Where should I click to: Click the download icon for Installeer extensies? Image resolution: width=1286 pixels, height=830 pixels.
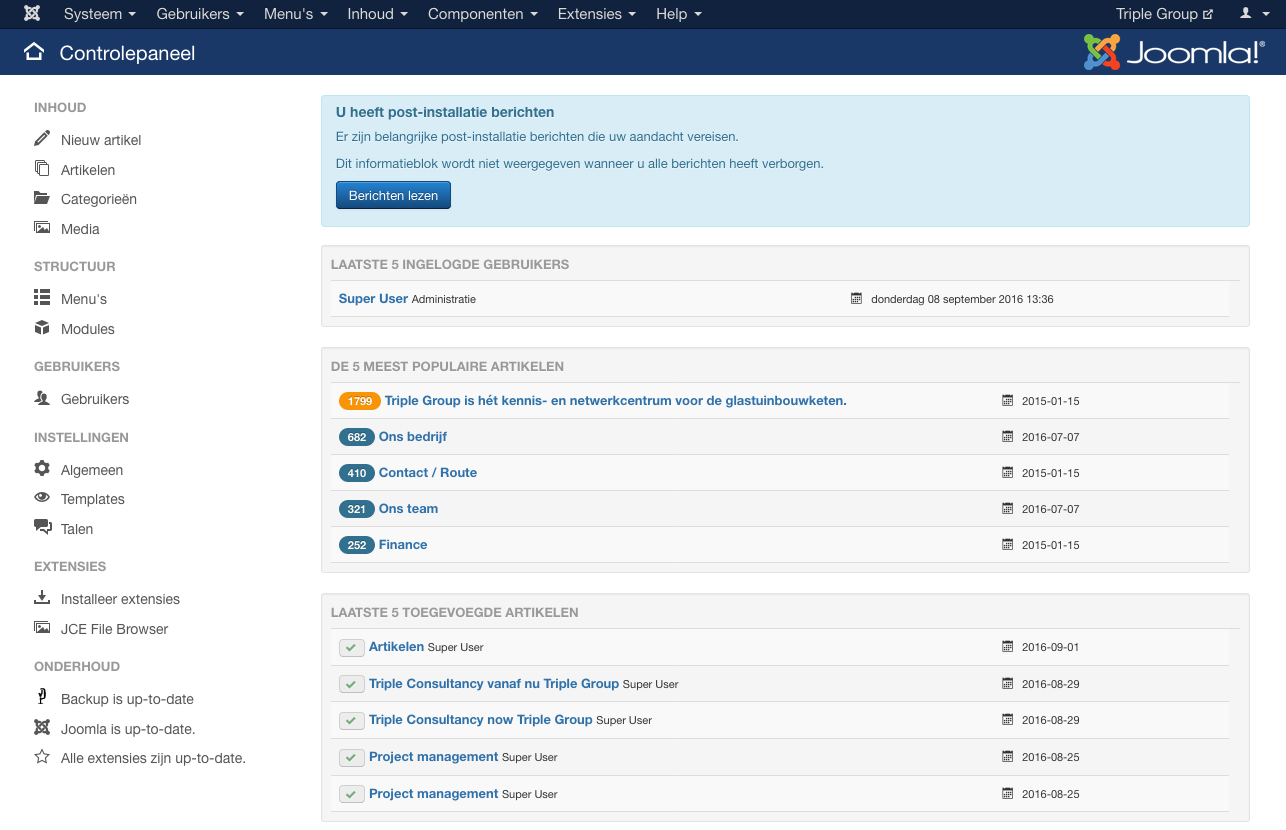tap(42, 598)
